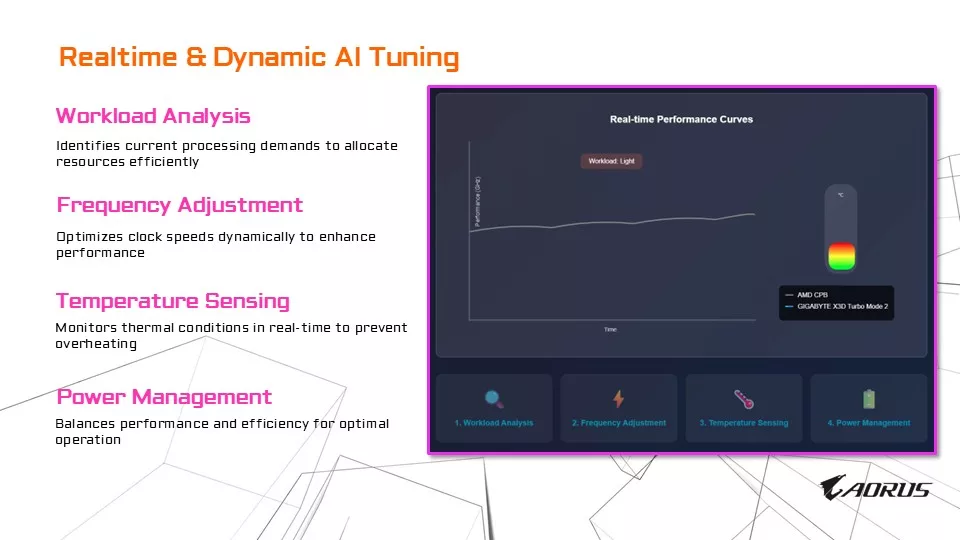
Task: Click the AORUS logo
Action: click(875, 488)
